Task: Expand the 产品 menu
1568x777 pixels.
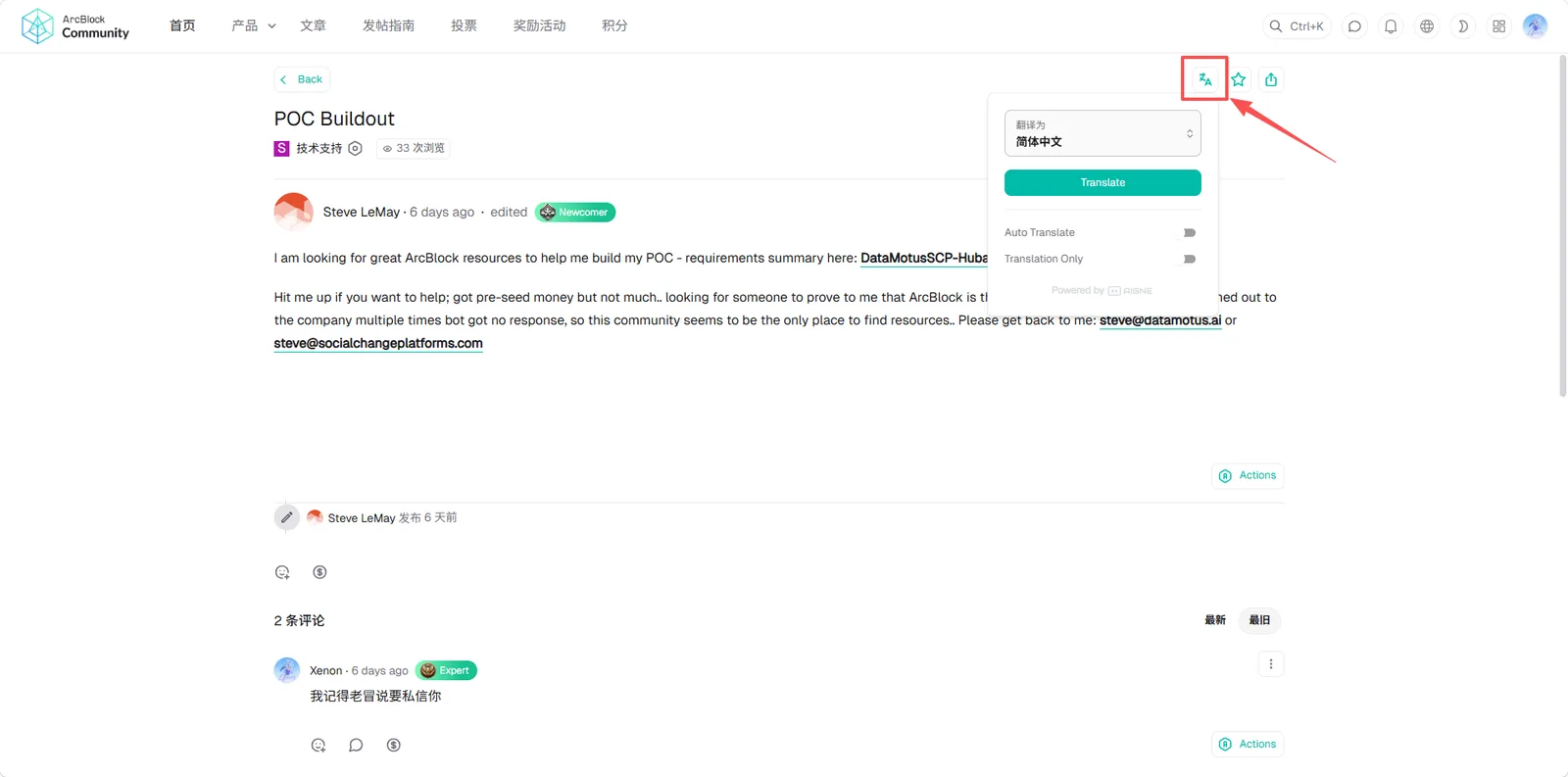Action: pos(254,26)
